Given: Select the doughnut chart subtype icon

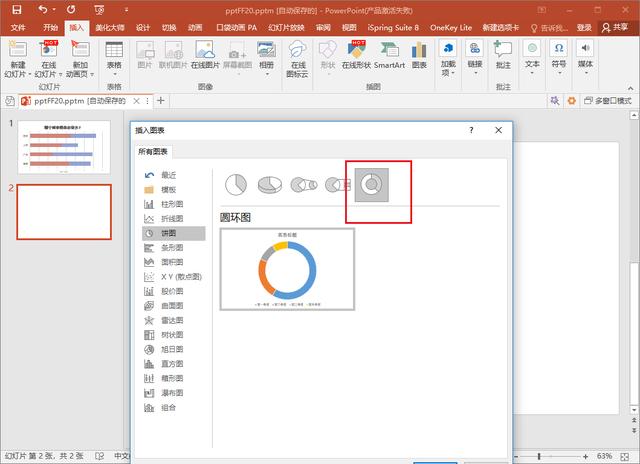Looking at the screenshot, I should pos(369,185).
